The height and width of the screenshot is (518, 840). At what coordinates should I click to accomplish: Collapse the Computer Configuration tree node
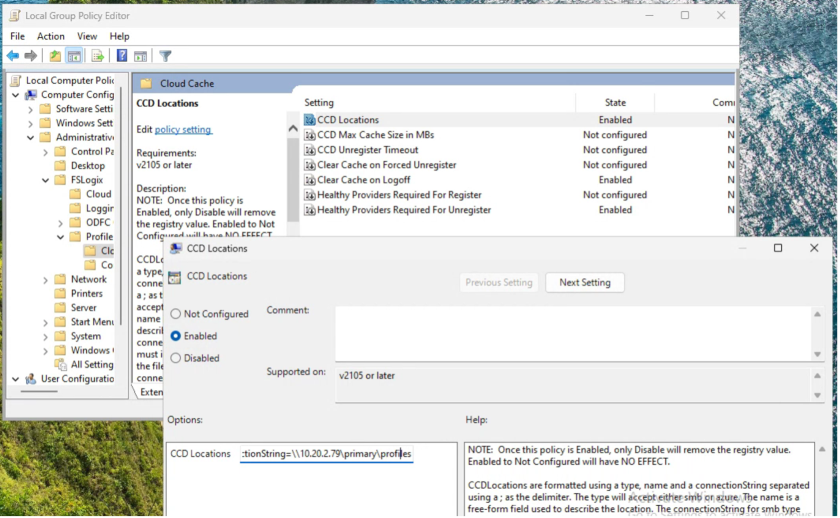pos(16,95)
